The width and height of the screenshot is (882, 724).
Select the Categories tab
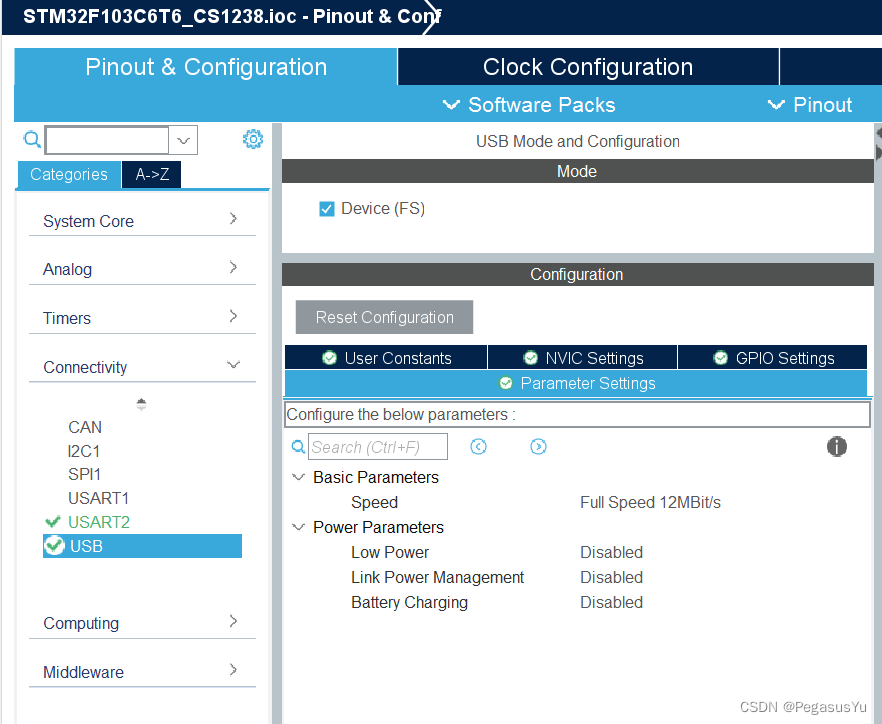click(x=69, y=174)
